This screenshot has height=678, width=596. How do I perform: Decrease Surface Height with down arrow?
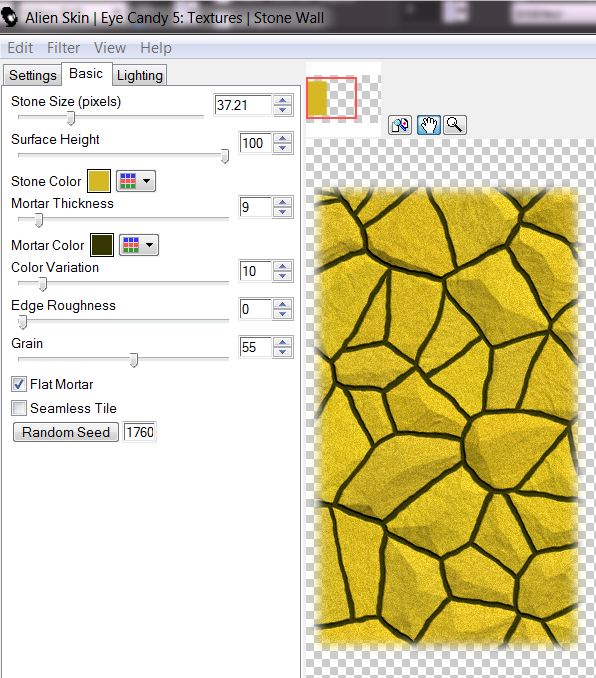click(283, 148)
